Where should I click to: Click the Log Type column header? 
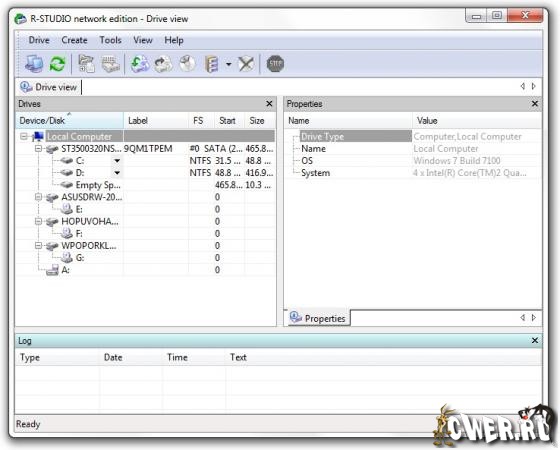pos(57,358)
